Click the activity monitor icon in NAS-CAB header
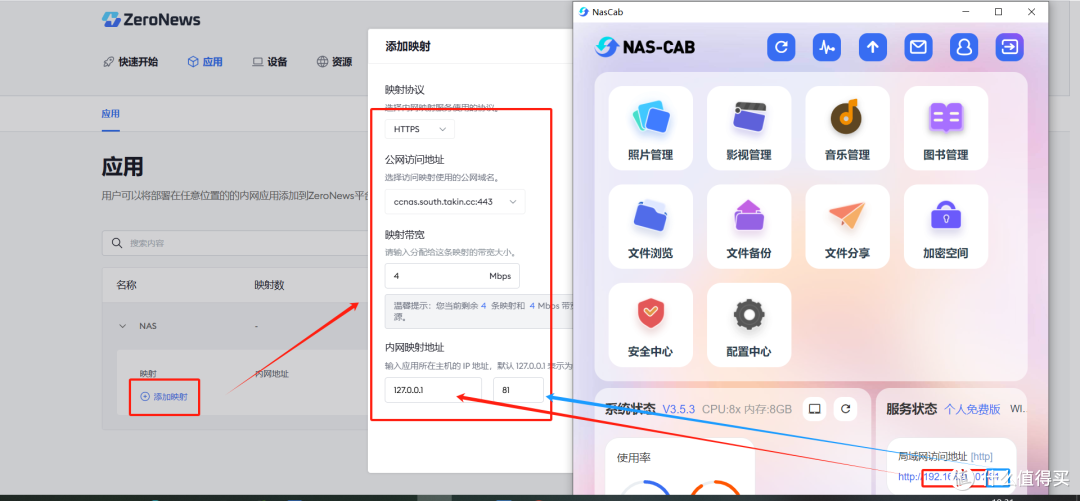Screen dimensions: 1080x501 (827, 47)
